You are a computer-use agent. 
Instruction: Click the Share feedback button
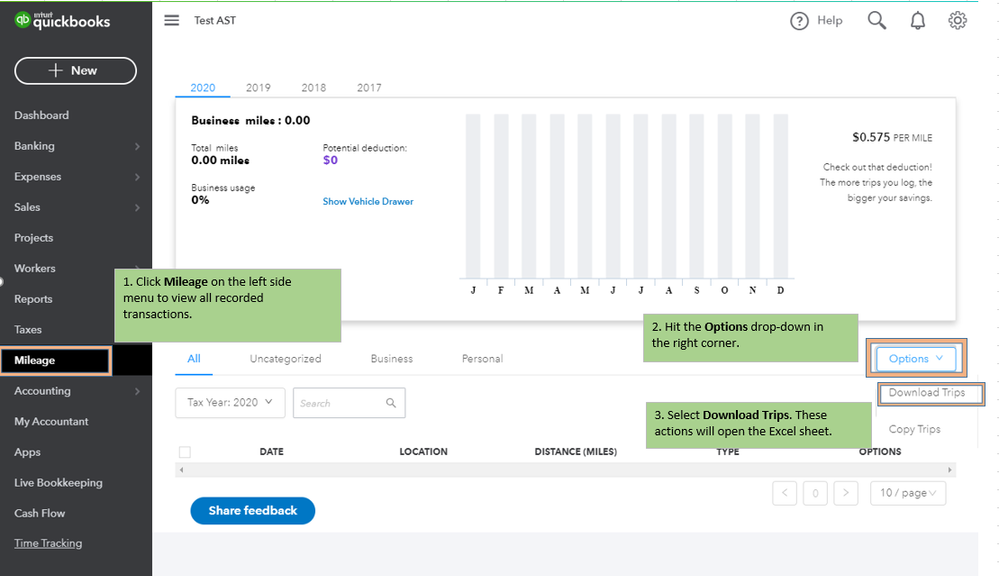[252, 511]
